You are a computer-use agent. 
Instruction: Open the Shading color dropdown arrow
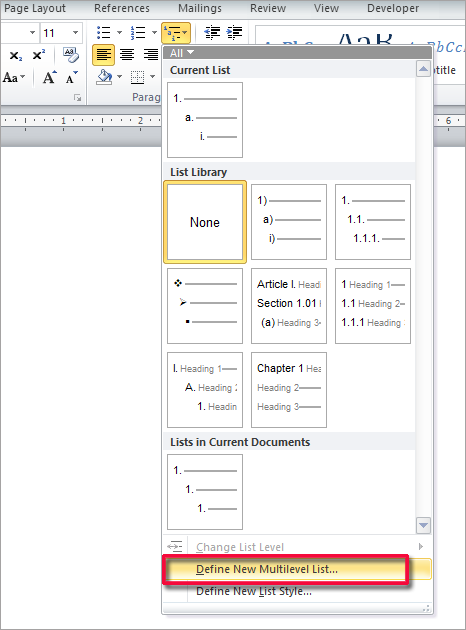coord(119,76)
